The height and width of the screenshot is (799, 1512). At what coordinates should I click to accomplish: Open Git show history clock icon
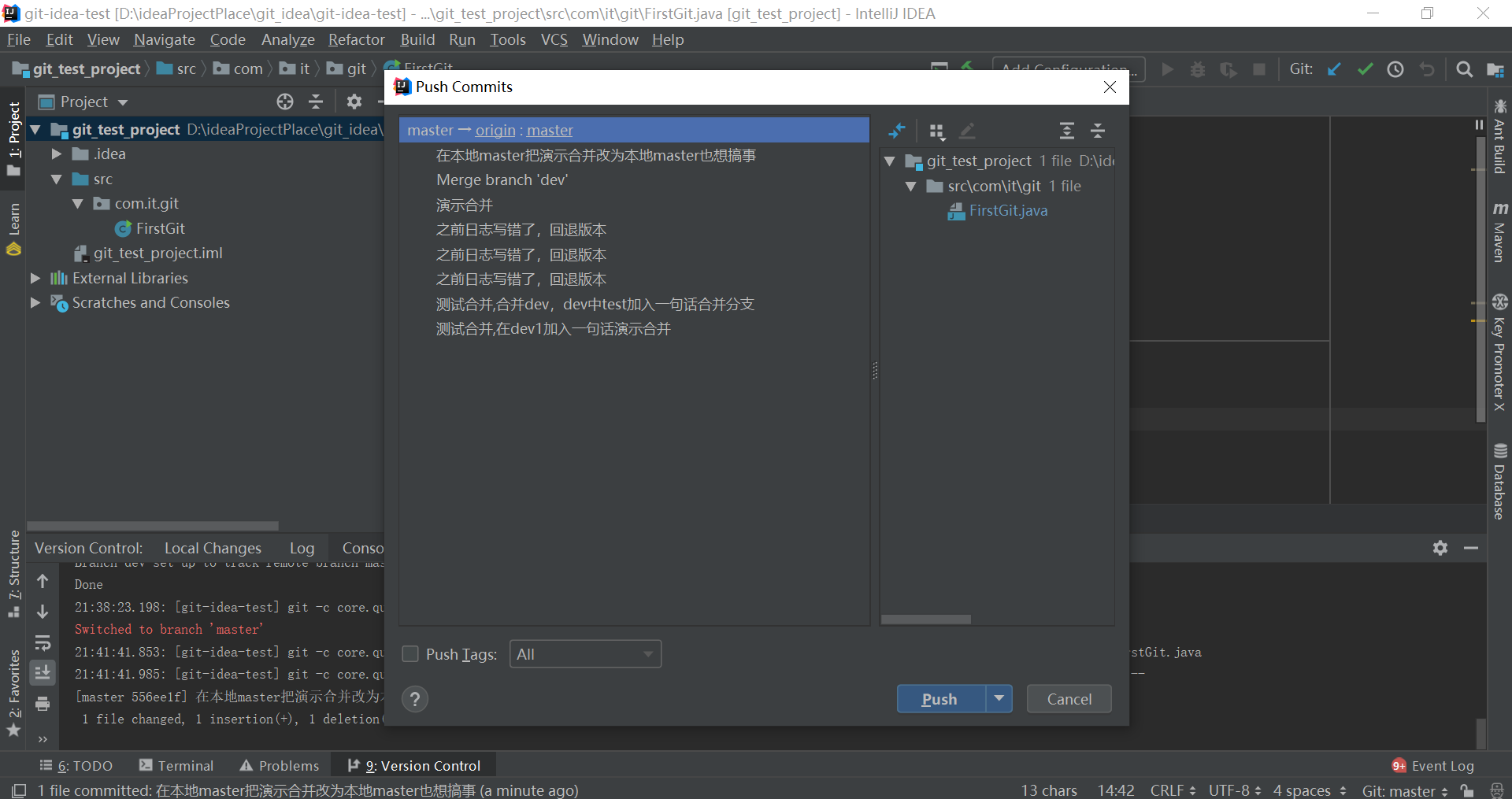pos(1395,69)
